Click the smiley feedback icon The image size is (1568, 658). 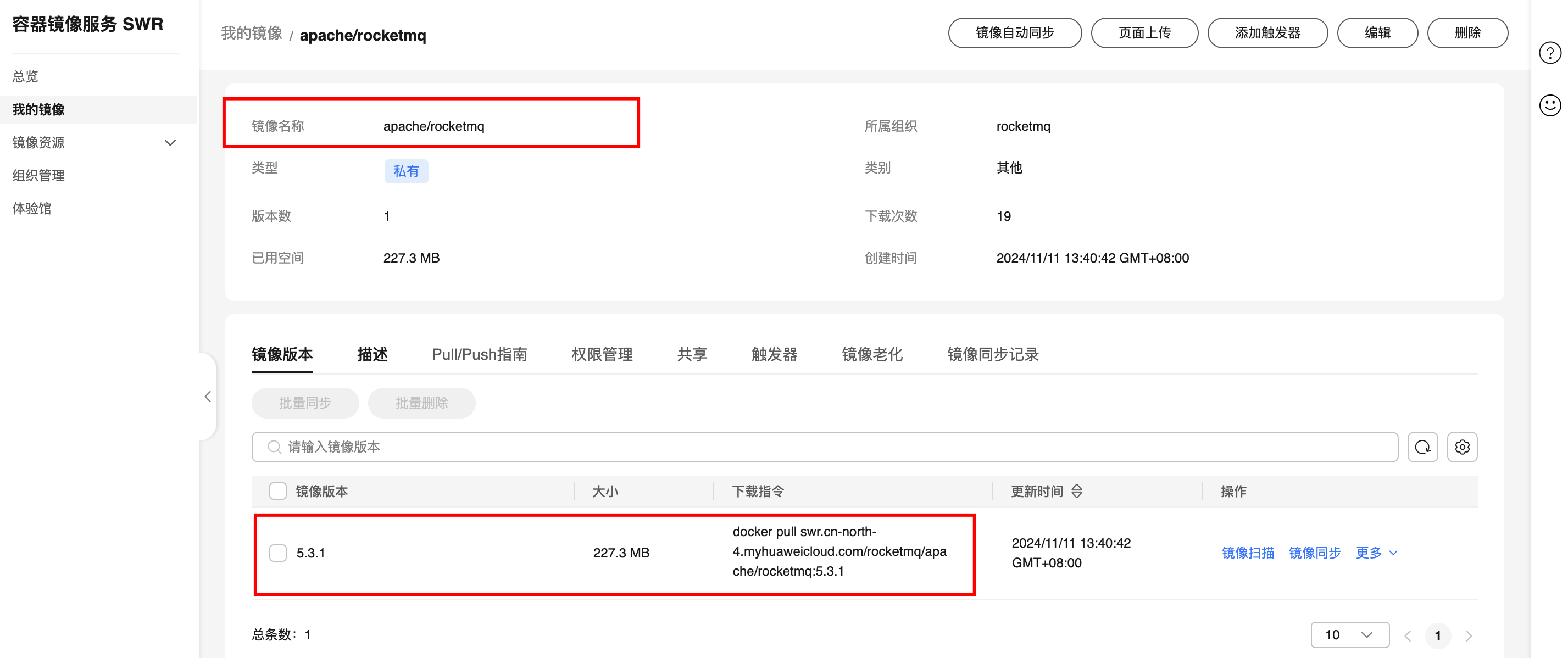[x=1549, y=105]
